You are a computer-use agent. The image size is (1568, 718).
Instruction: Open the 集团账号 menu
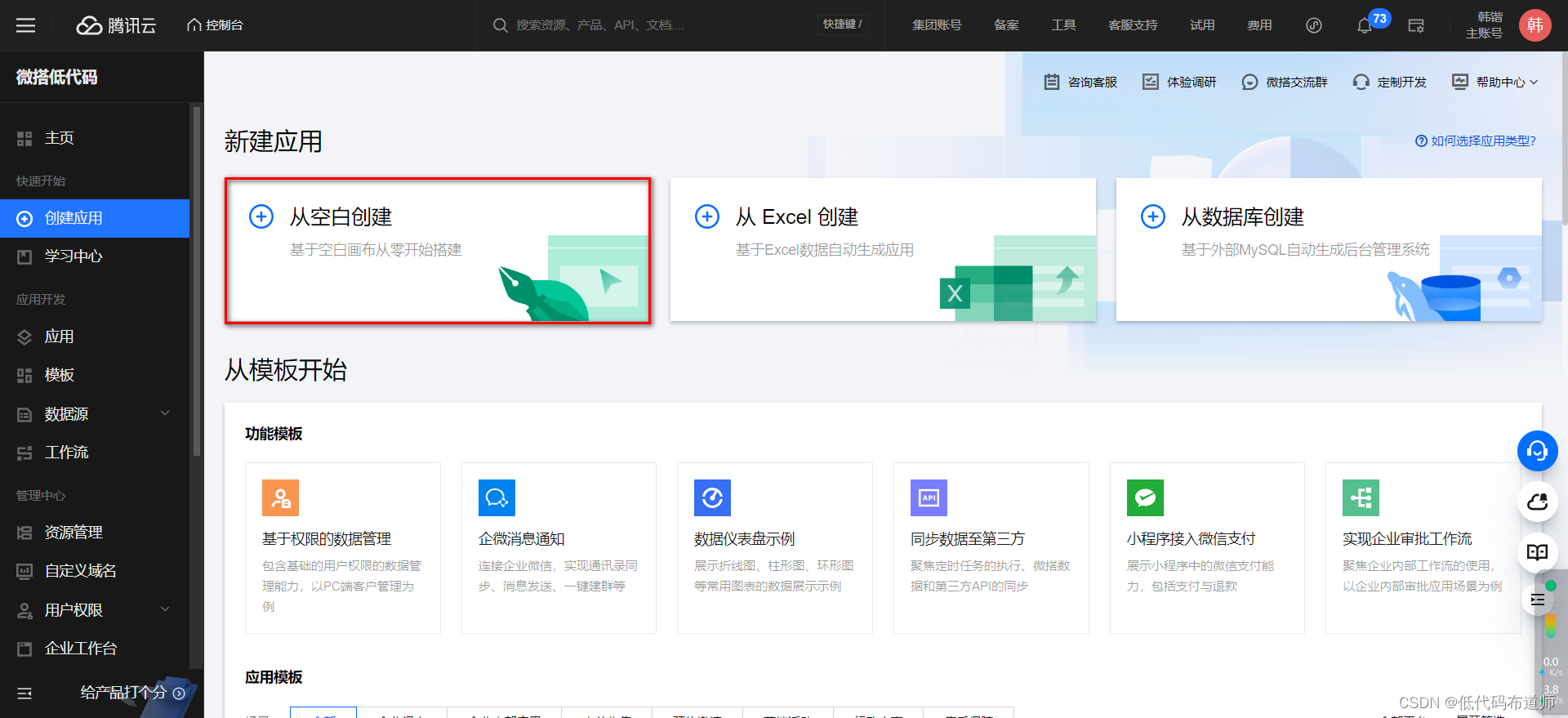937,25
